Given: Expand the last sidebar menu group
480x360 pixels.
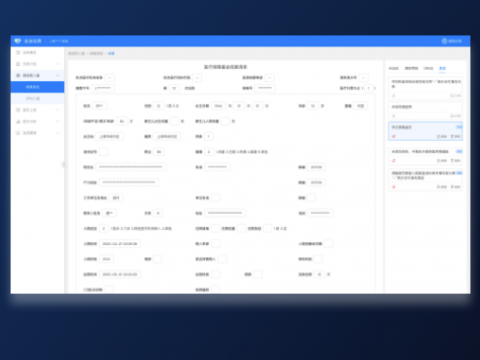Looking at the screenshot, I should tap(37, 133).
